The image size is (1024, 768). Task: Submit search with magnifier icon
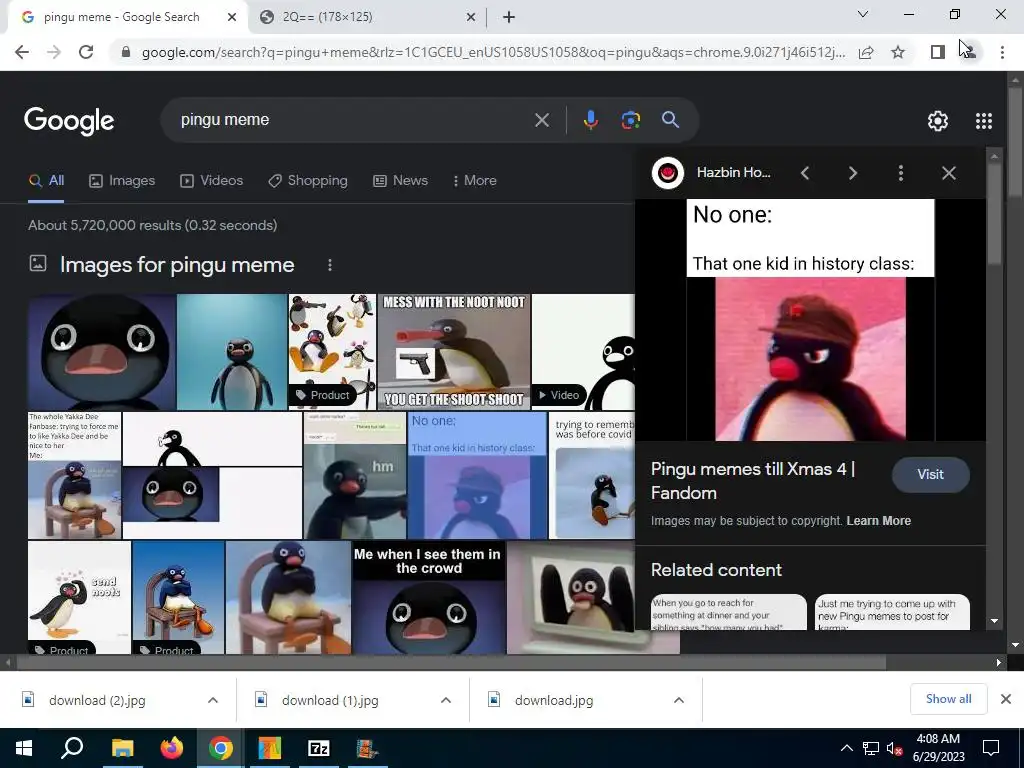670,120
